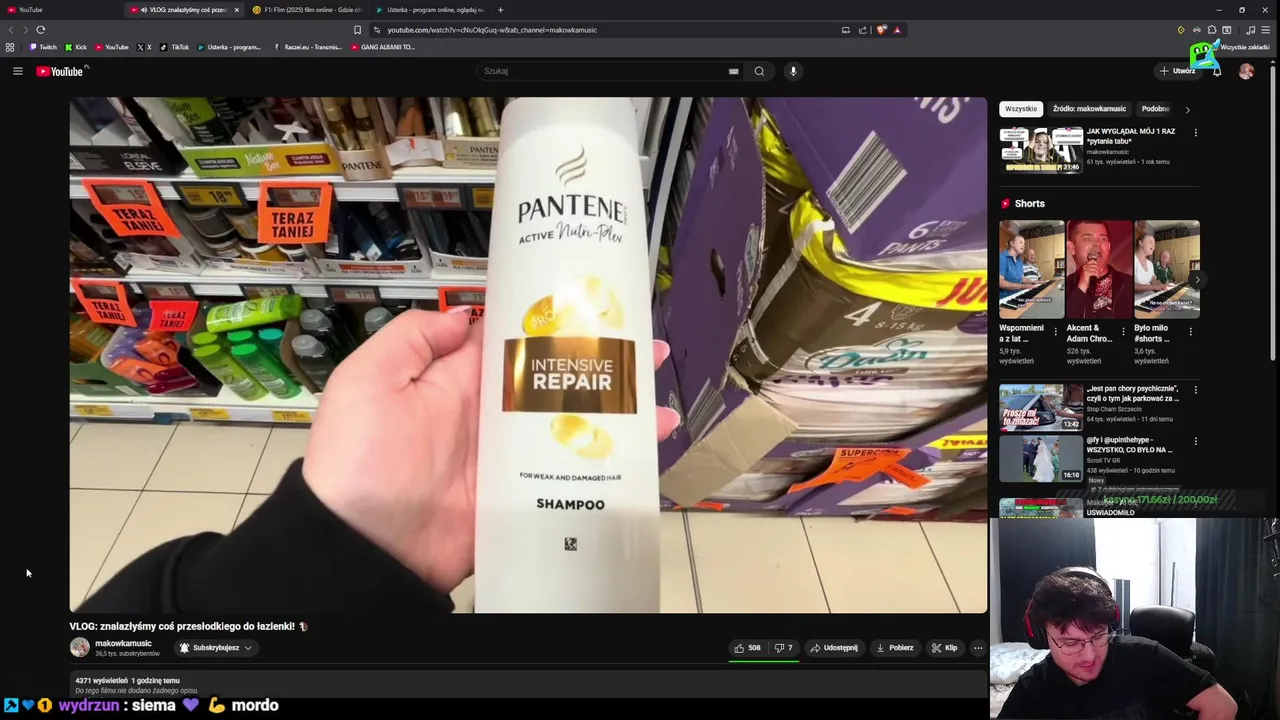The image size is (1280, 720).
Task: Close the VLOG video tab
Action: point(237,10)
